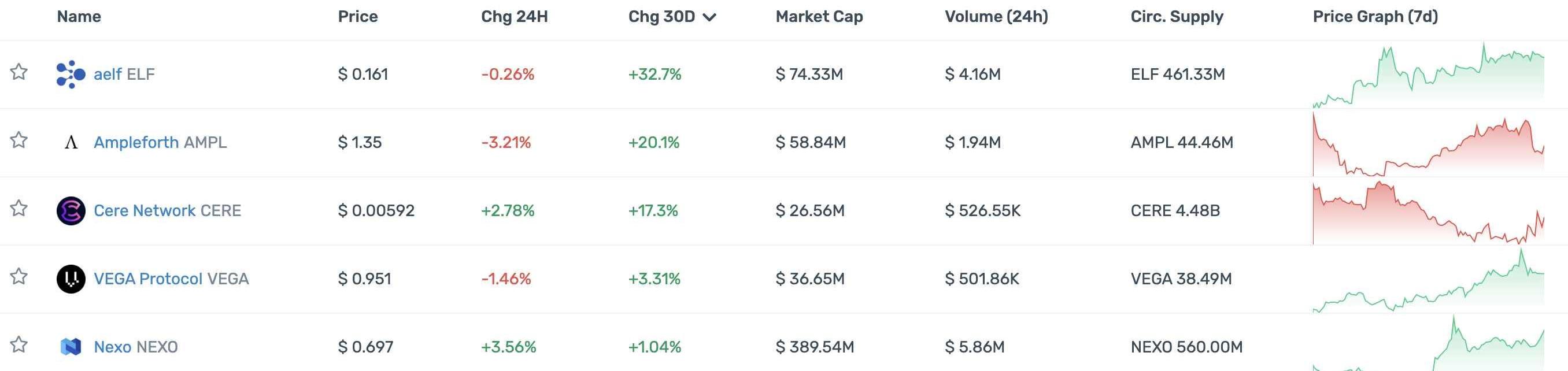Image resolution: width=1568 pixels, height=371 pixels.
Task: Click the Nexo coin logo icon
Action: tap(71, 347)
